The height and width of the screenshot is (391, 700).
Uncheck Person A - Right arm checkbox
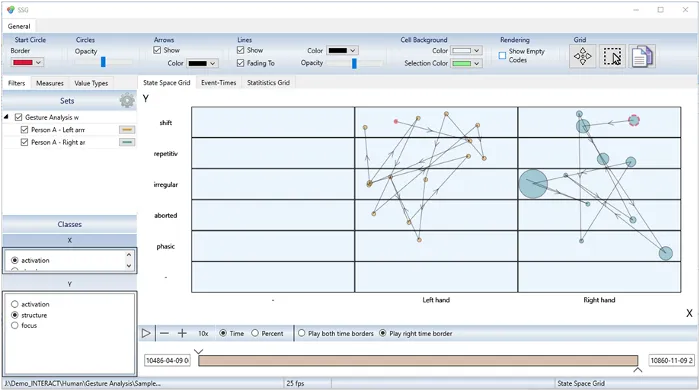point(25,142)
